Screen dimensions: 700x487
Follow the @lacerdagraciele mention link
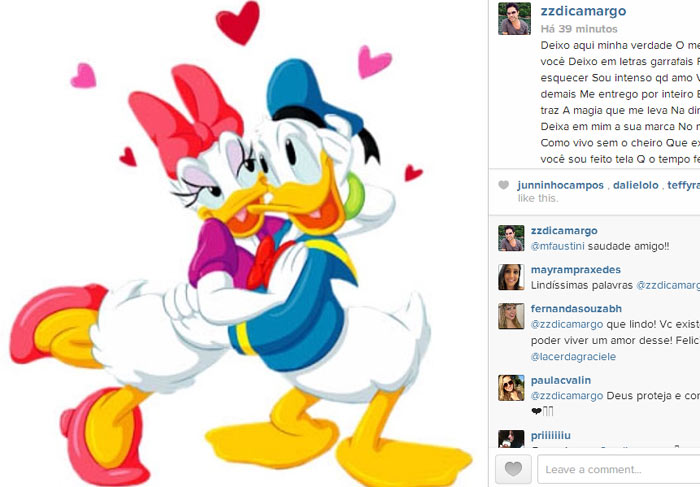coord(573,357)
